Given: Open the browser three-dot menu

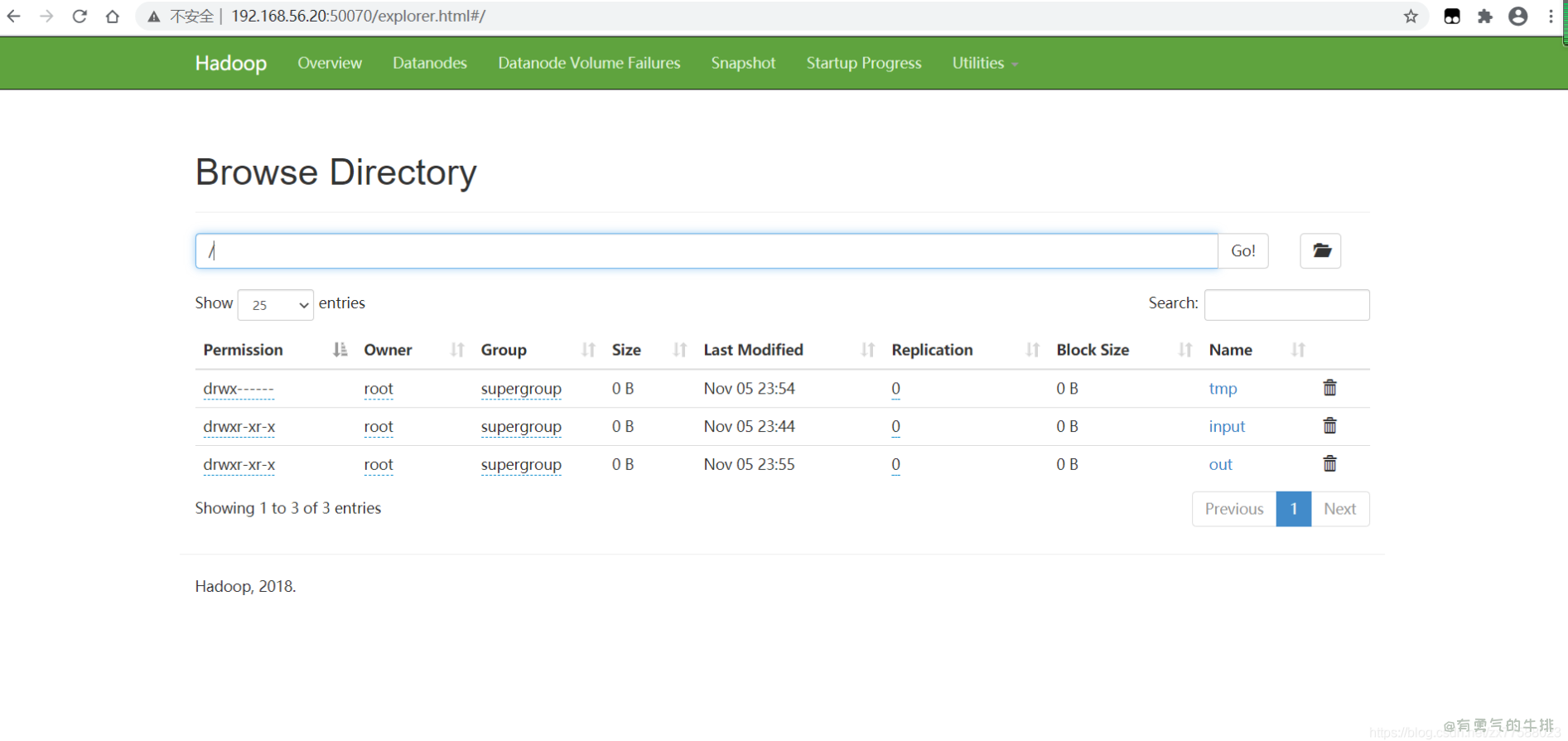Looking at the screenshot, I should (x=1551, y=16).
